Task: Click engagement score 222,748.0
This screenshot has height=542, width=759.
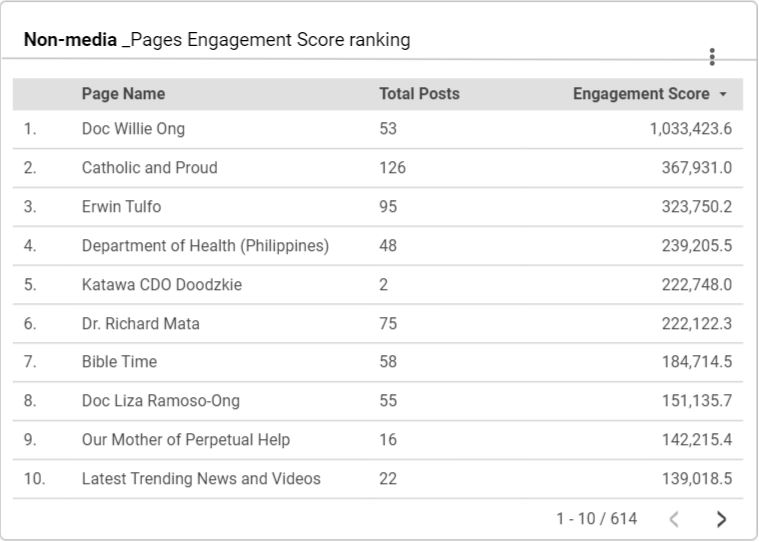Action: [x=697, y=285]
